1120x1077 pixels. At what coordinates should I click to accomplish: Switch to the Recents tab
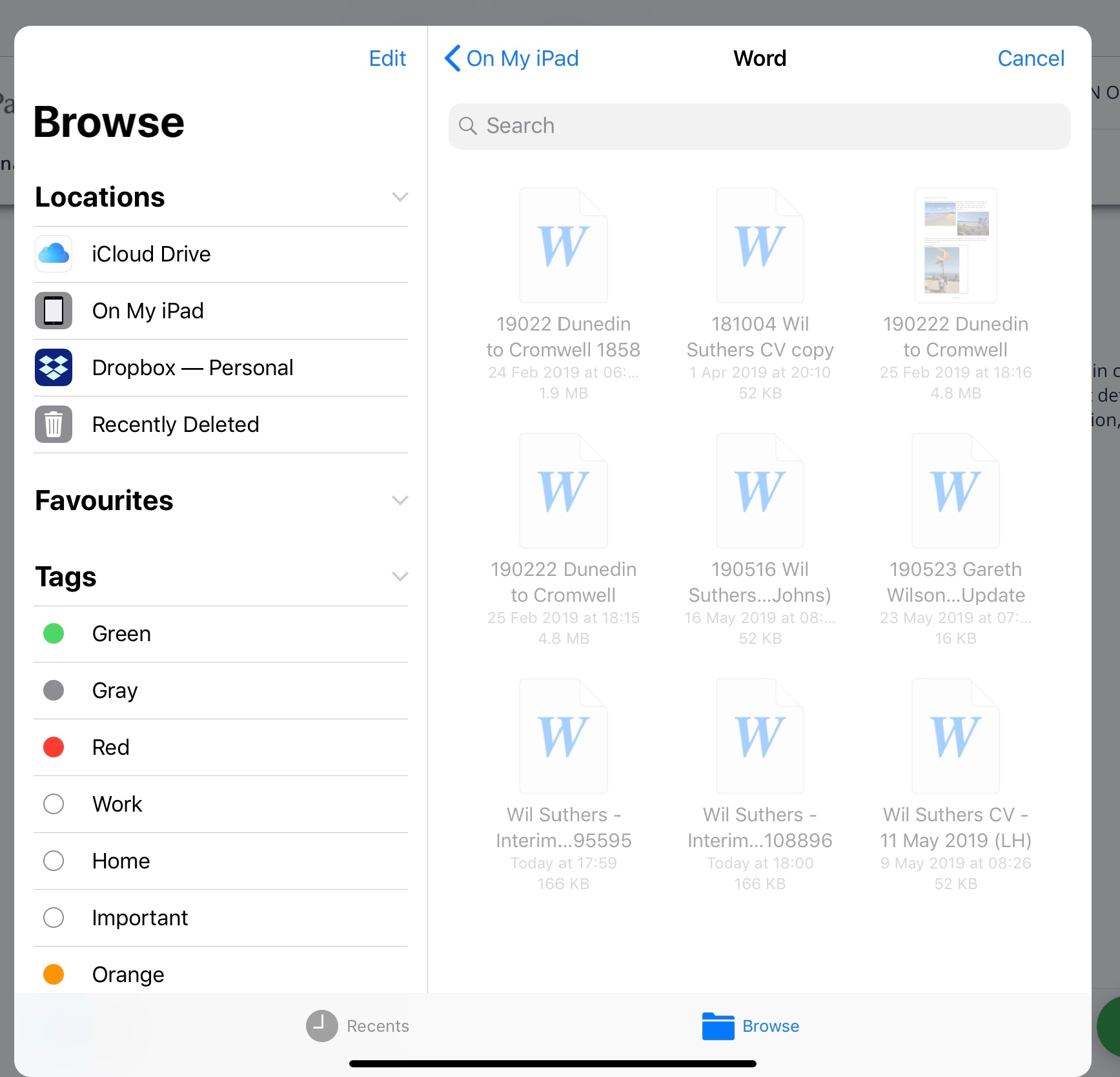coord(358,1026)
